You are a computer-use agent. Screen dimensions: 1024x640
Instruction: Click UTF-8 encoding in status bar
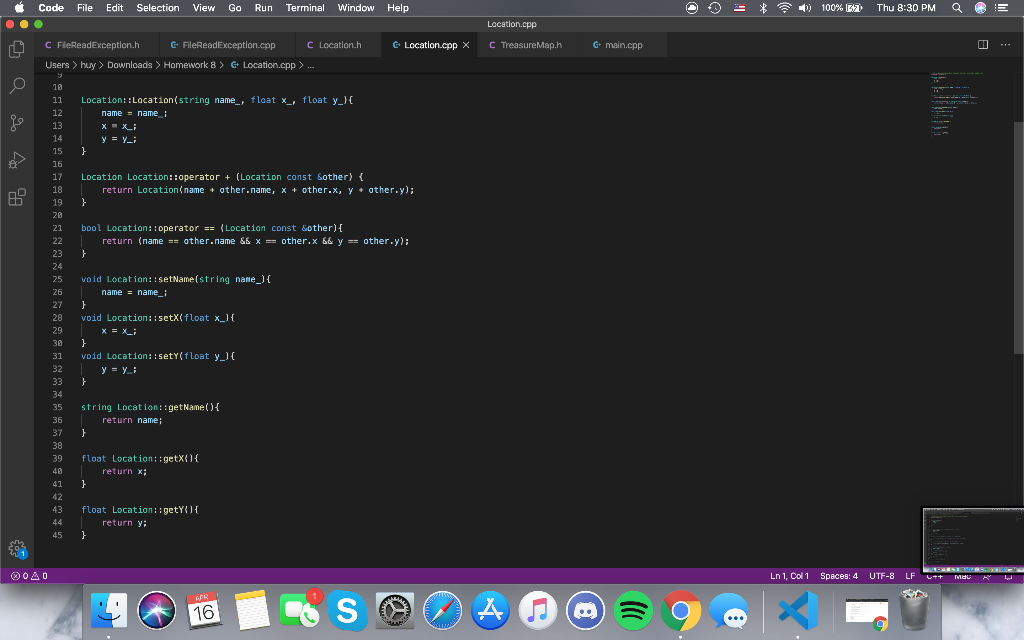tap(882, 576)
